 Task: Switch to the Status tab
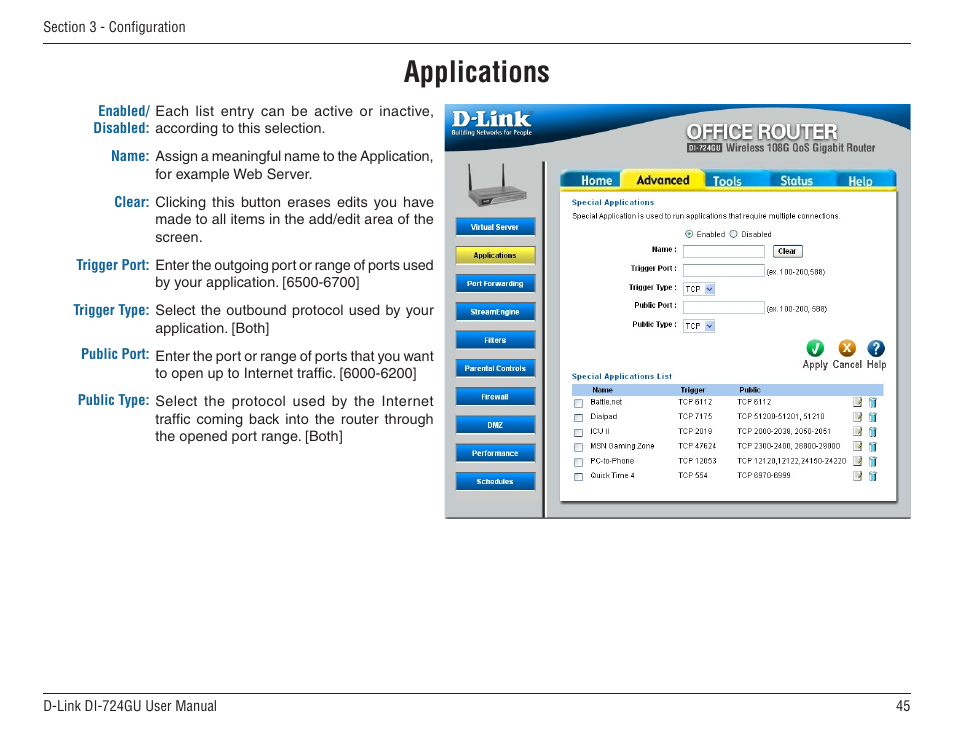coord(796,181)
